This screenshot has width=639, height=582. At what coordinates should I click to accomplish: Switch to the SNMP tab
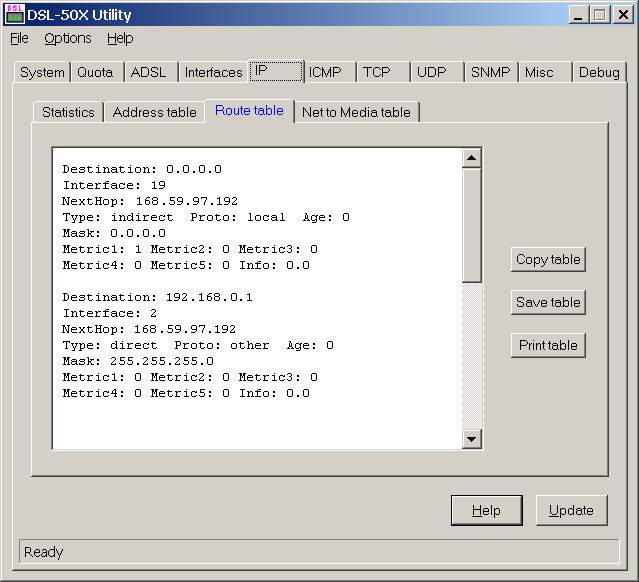pos(491,72)
